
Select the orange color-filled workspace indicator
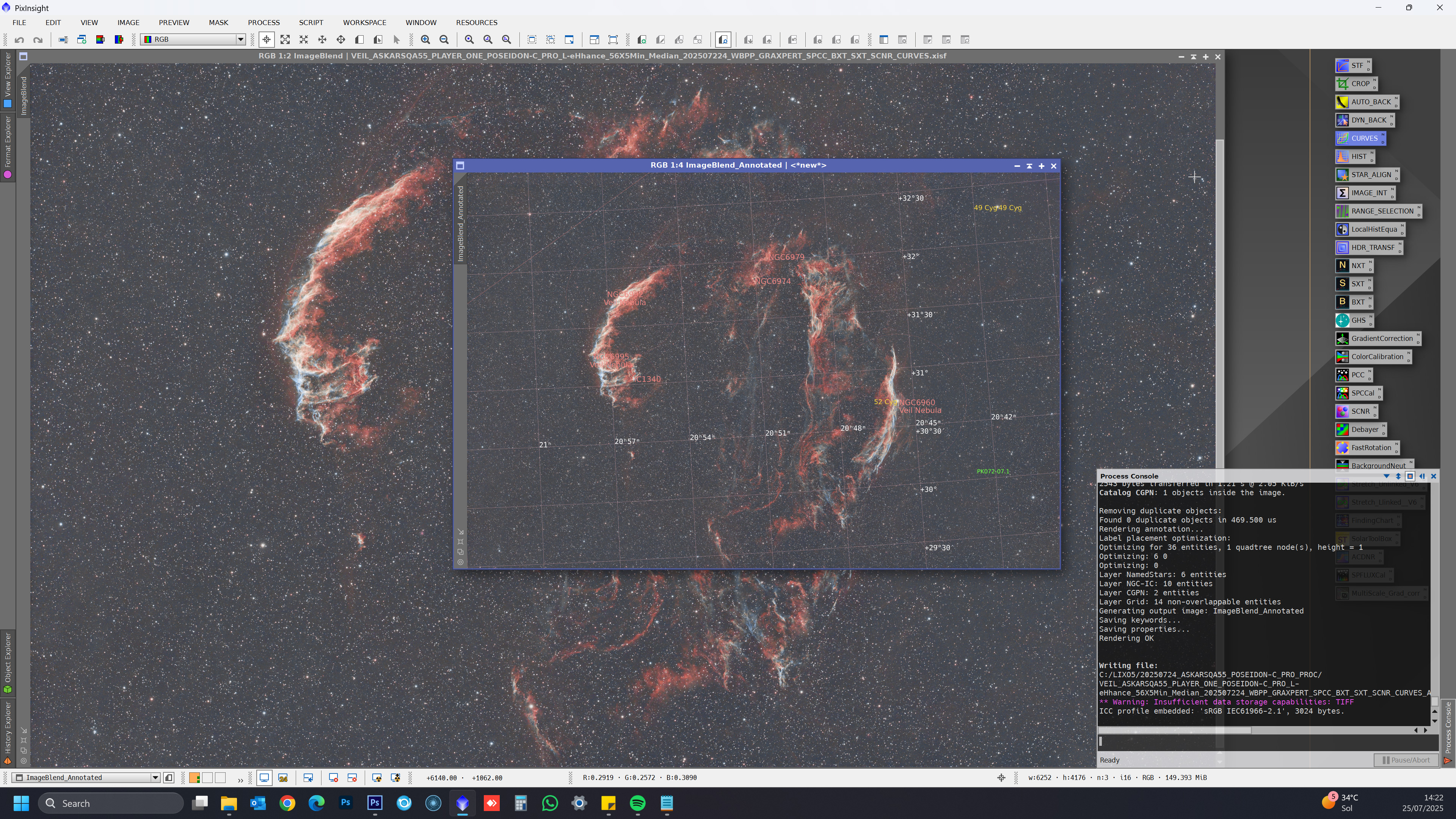[x=195, y=778]
